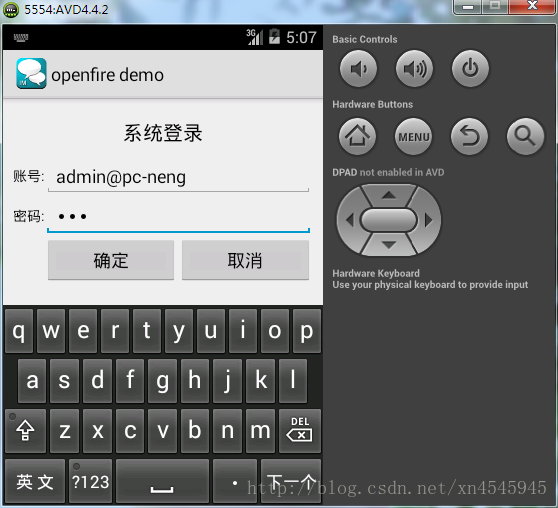Tap the openfire demo app icon

pos(31,74)
